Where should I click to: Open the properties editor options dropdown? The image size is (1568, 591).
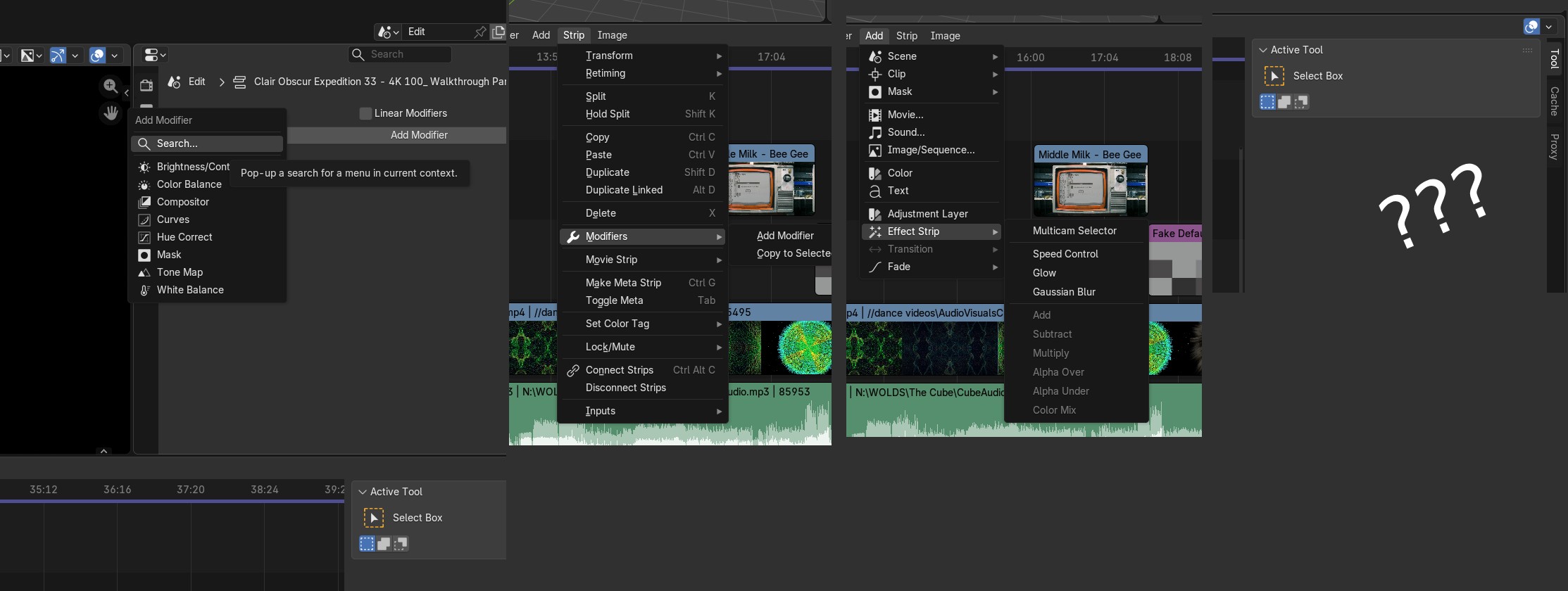[x=155, y=55]
